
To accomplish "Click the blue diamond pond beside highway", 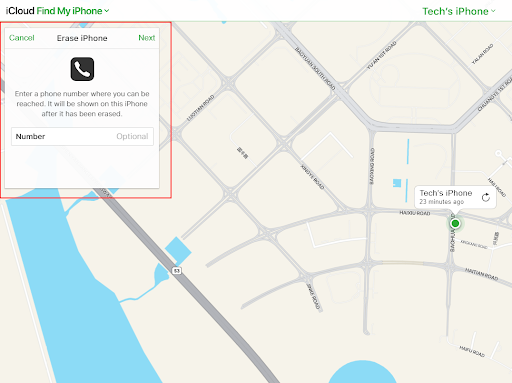I will (178, 251).
